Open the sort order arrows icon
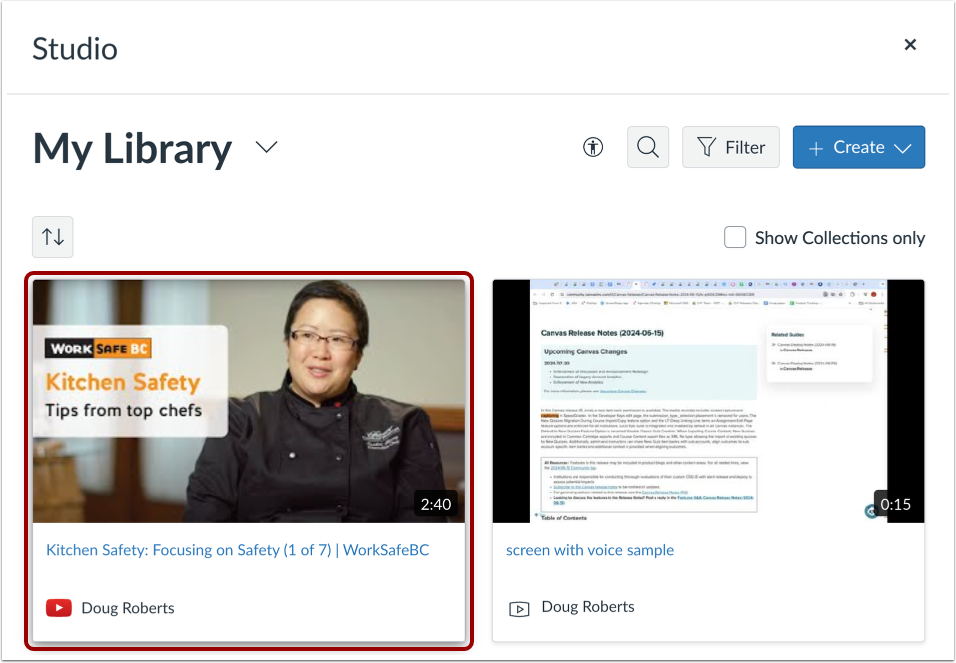This screenshot has height=663, width=956. pyautogui.click(x=52, y=237)
